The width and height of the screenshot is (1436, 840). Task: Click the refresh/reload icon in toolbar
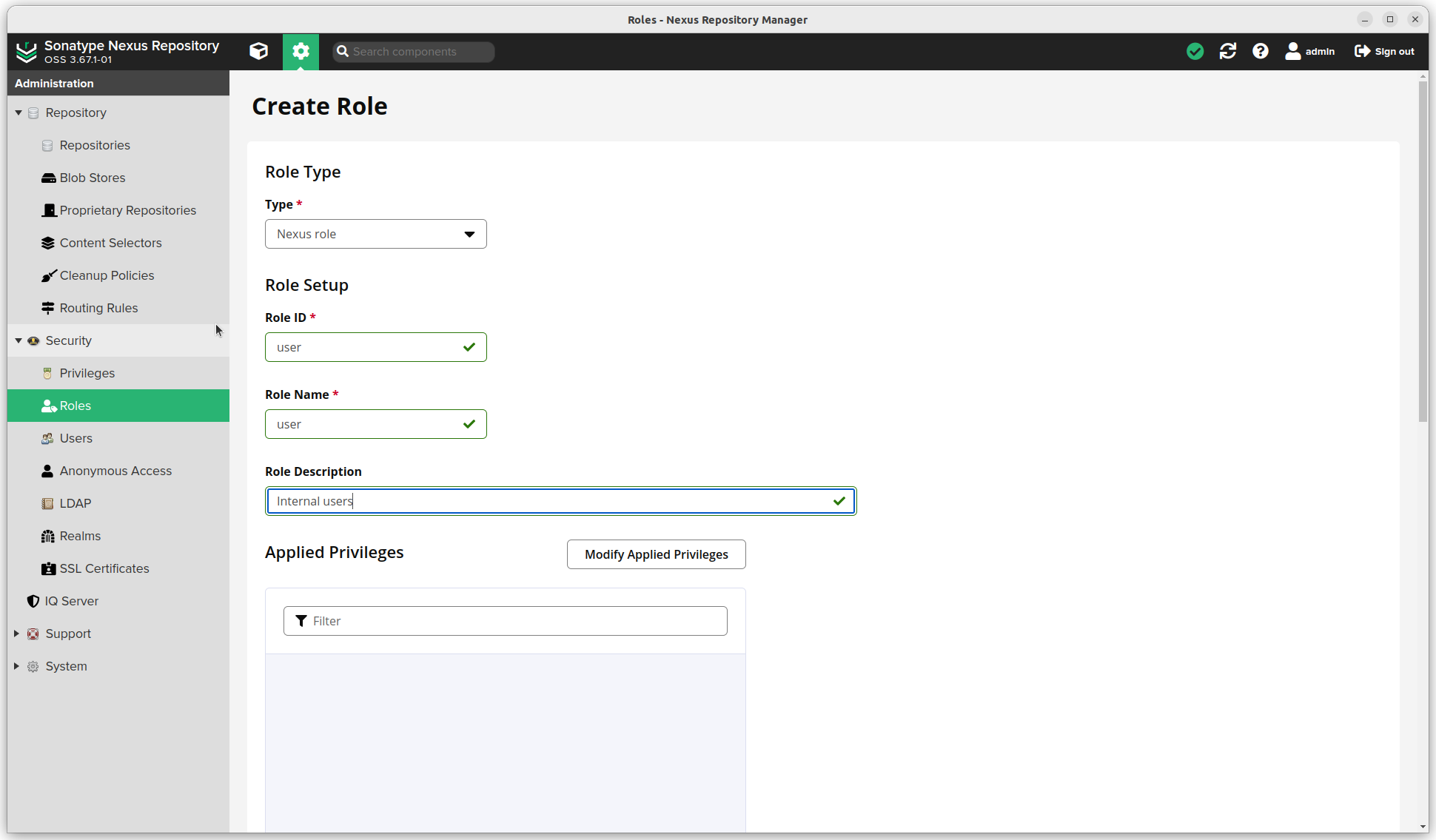[x=1228, y=51]
